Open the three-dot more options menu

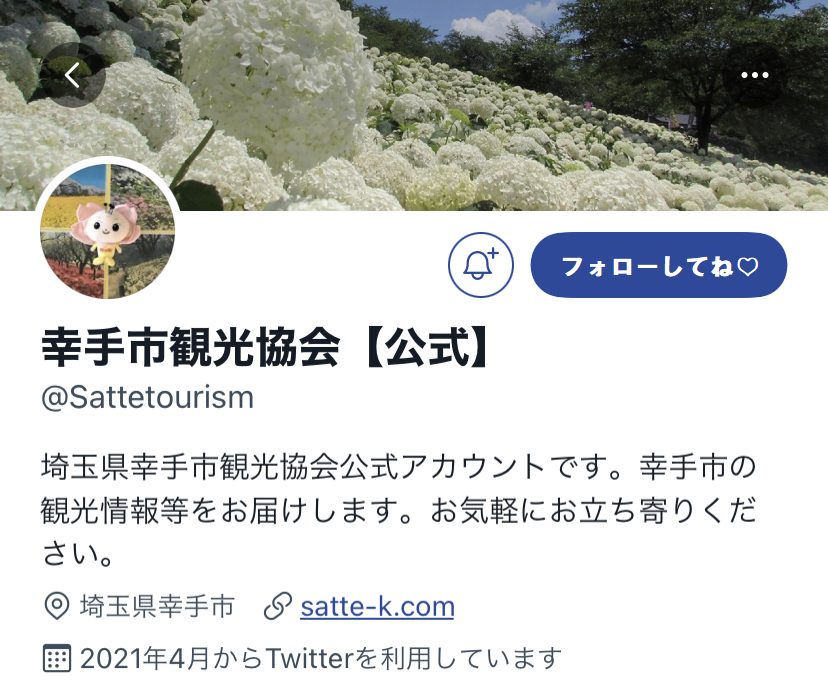pyautogui.click(x=755, y=75)
